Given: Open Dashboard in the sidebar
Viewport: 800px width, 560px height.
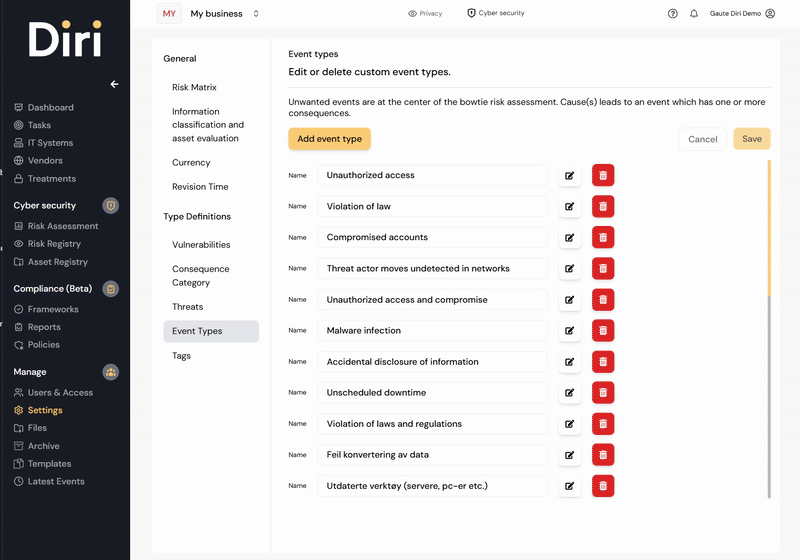Looking at the screenshot, I should pos(44,107).
